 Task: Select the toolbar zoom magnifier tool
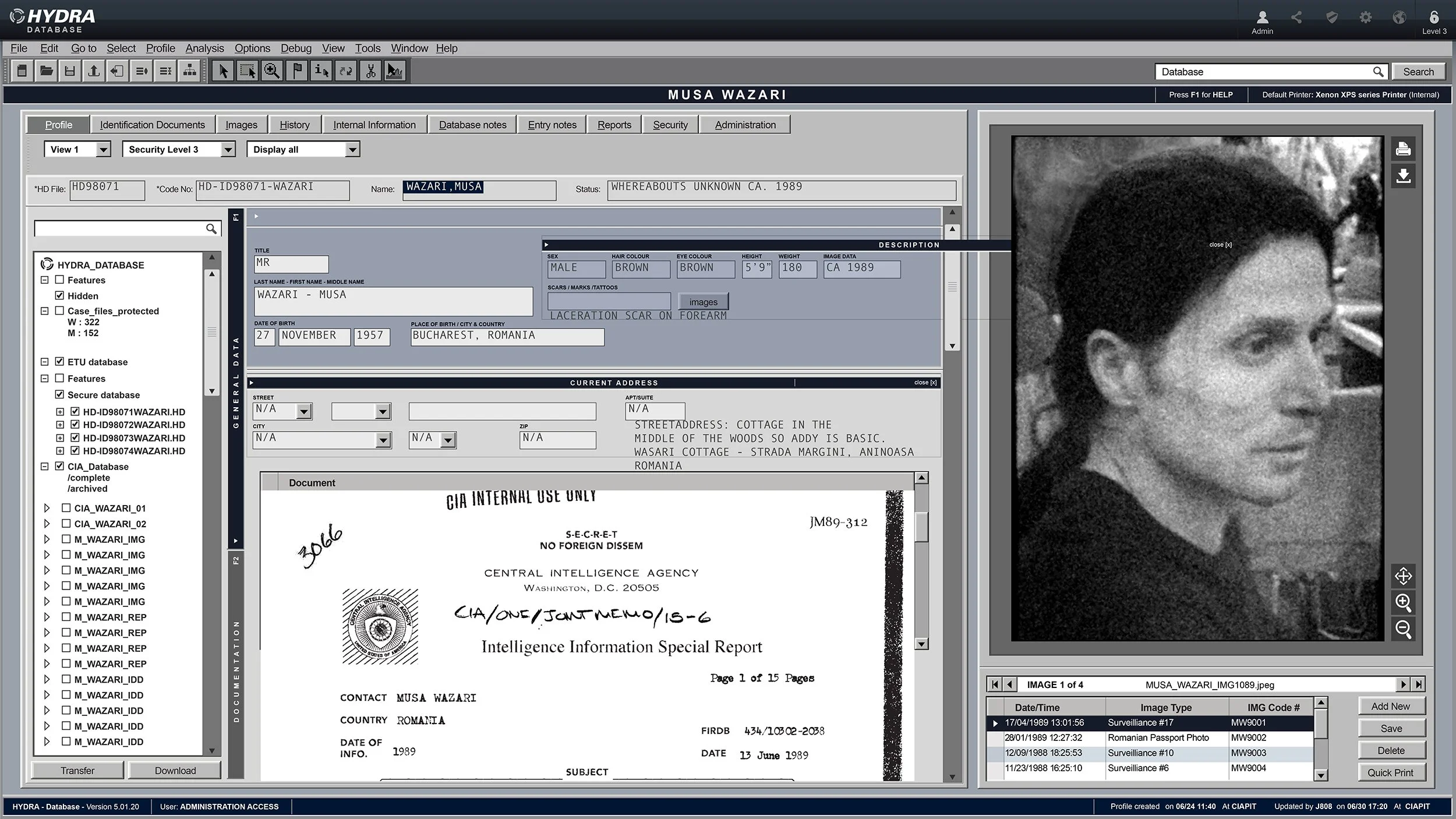coord(272,71)
